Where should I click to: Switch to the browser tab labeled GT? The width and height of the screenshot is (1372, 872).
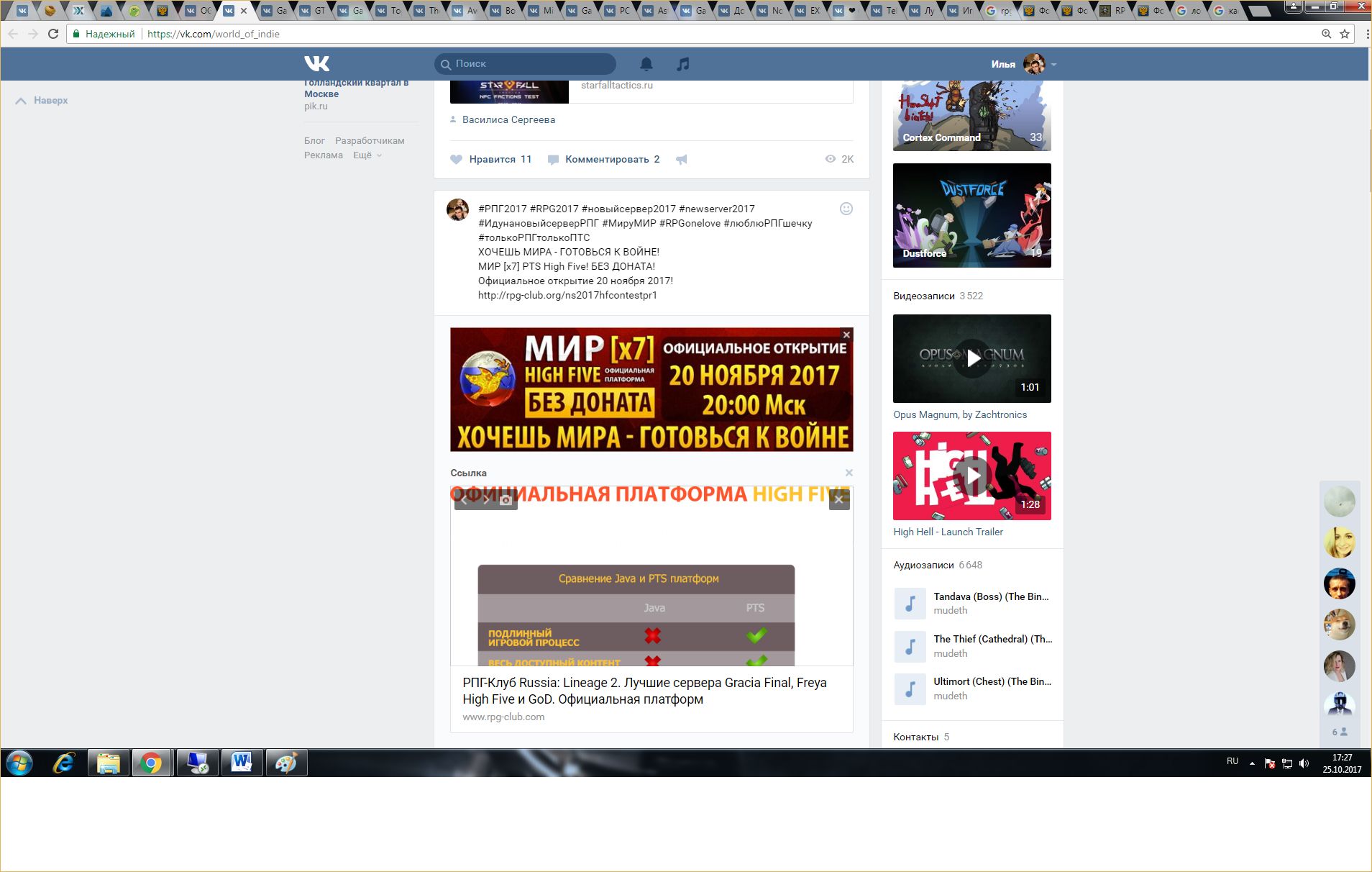coord(314,11)
